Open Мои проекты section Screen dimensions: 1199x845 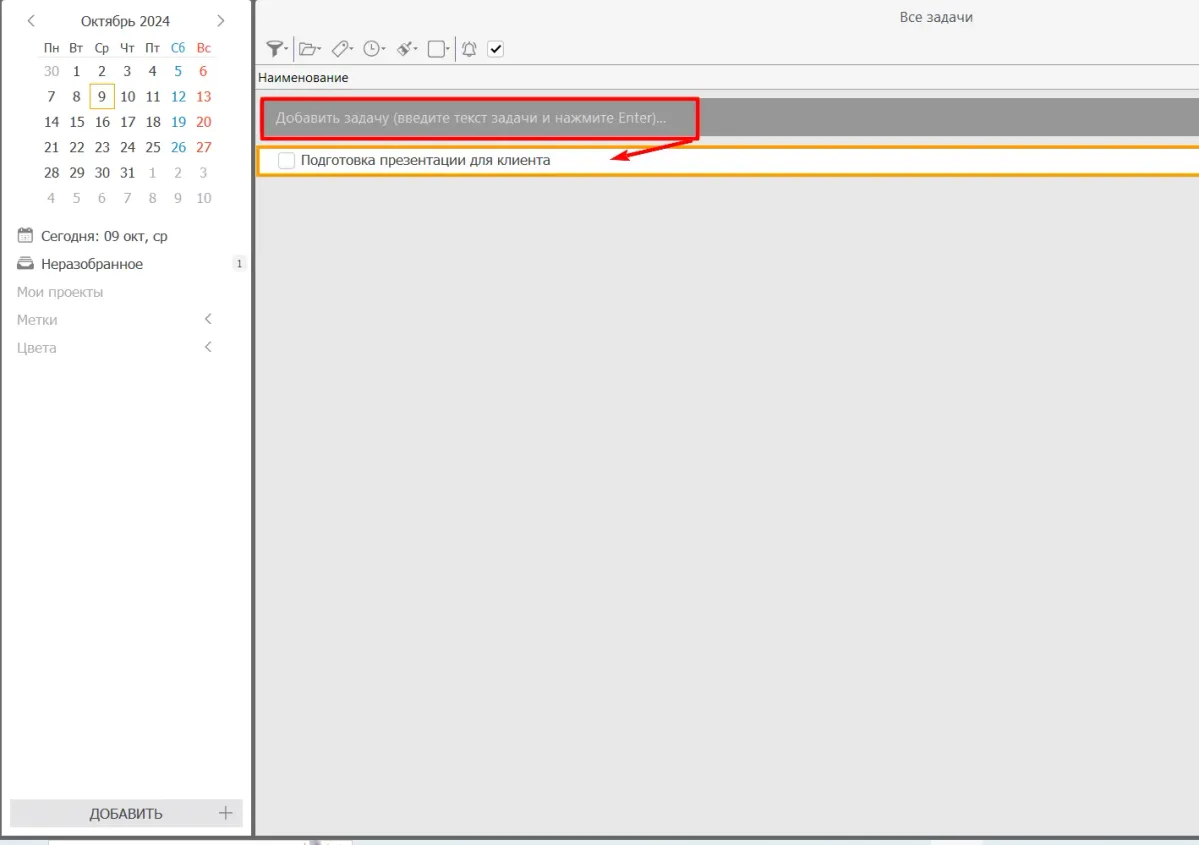60,292
